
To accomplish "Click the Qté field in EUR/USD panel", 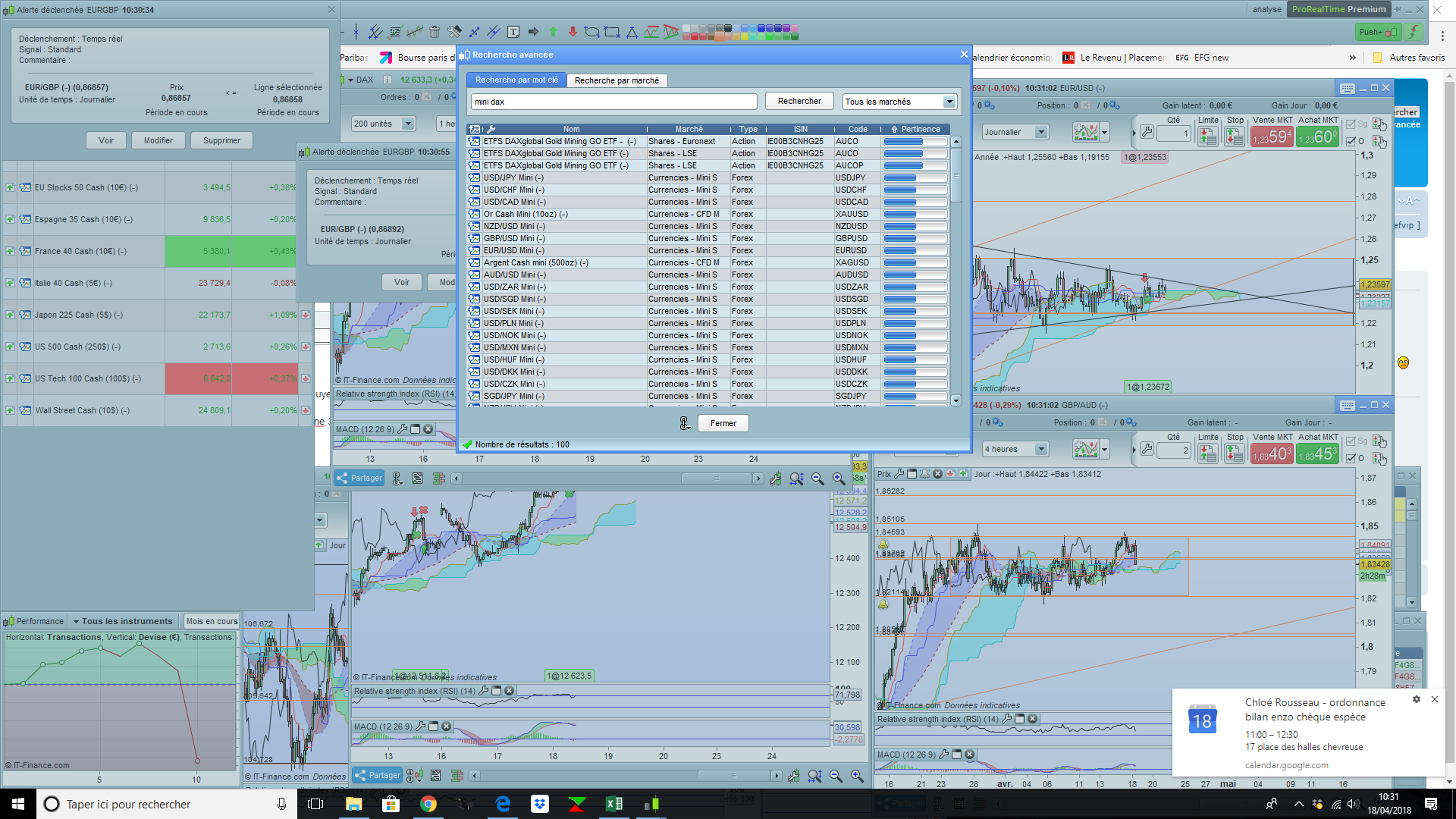I will click(1174, 133).
